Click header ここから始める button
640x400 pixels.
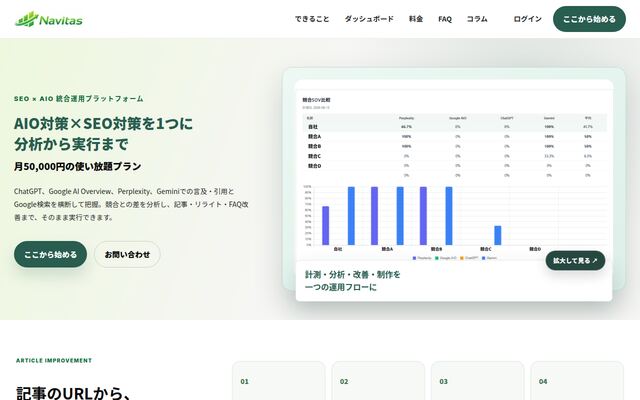click(589, 19)
